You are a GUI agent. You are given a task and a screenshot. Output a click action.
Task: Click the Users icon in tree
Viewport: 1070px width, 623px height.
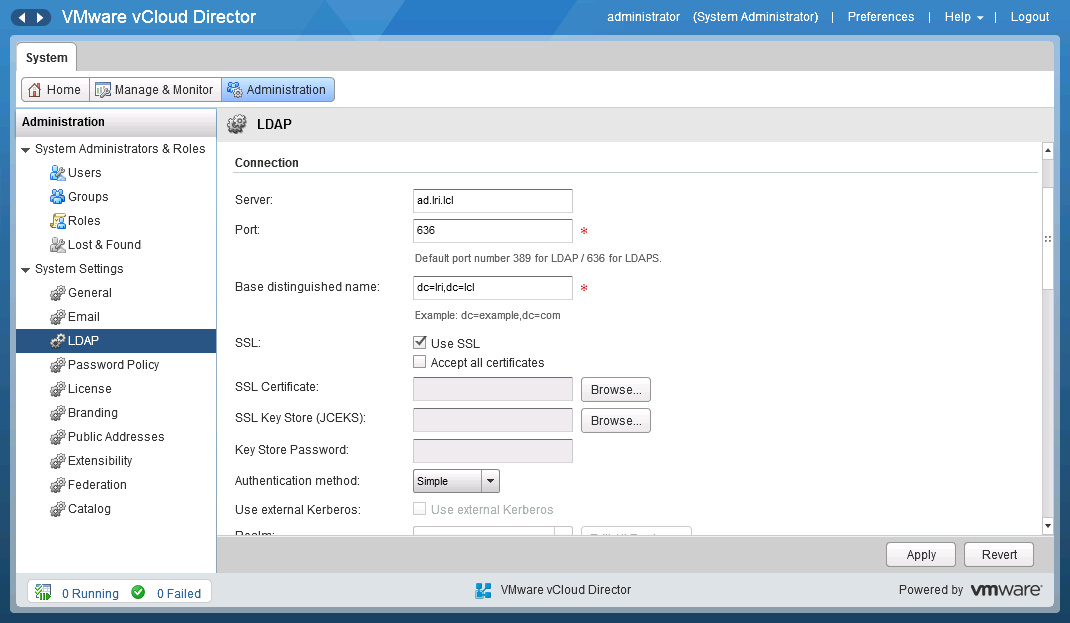tap(57, 173)
